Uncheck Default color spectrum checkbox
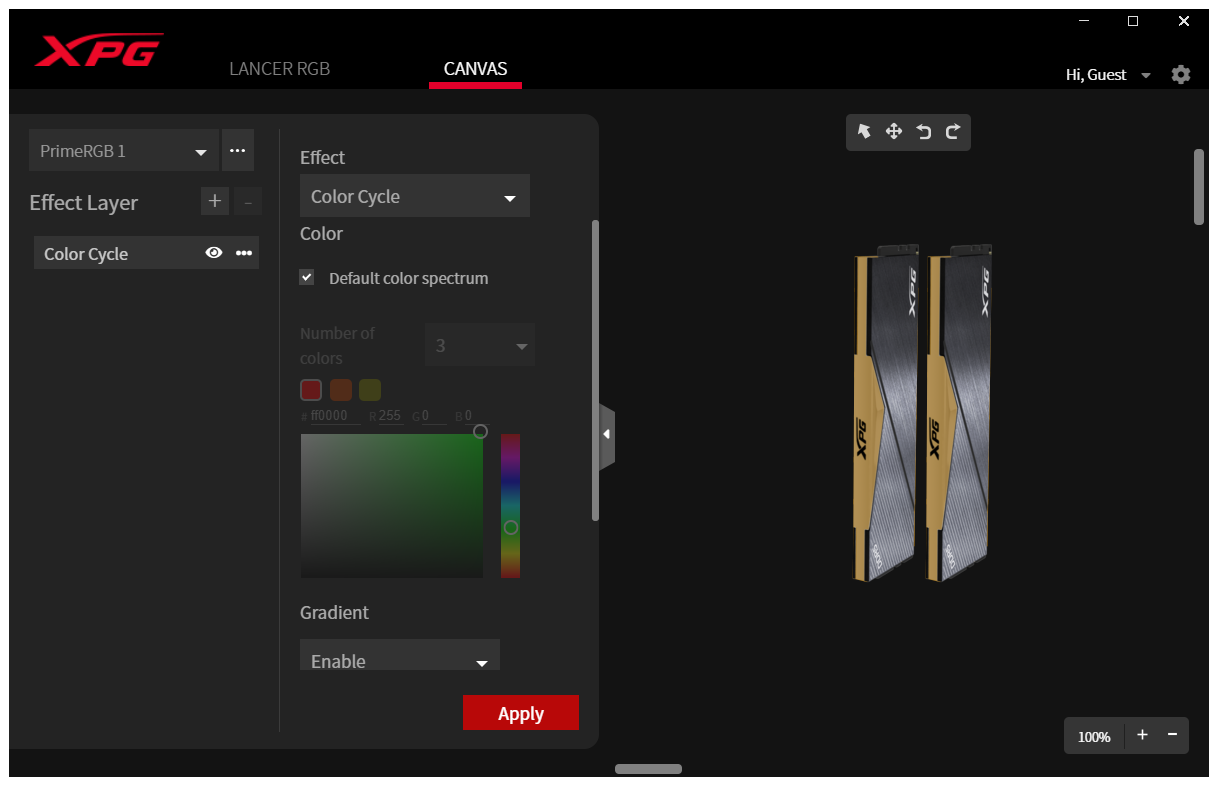Image resolution: width=1226 pixels, height=790 pixels. (307, 277)
